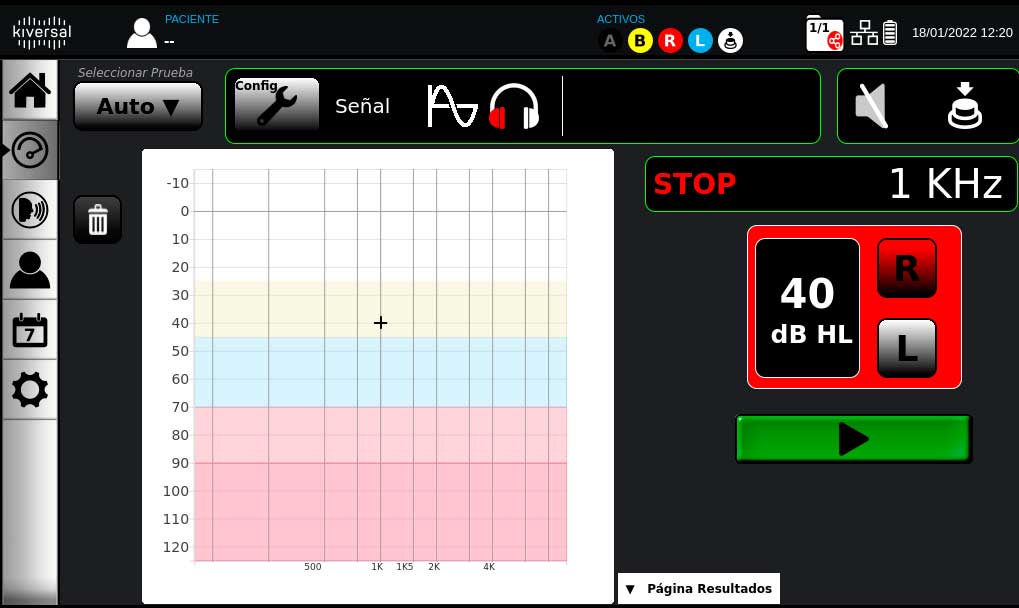Select the right ear R button
This screenshot has height=608, width=1019.
906,268
